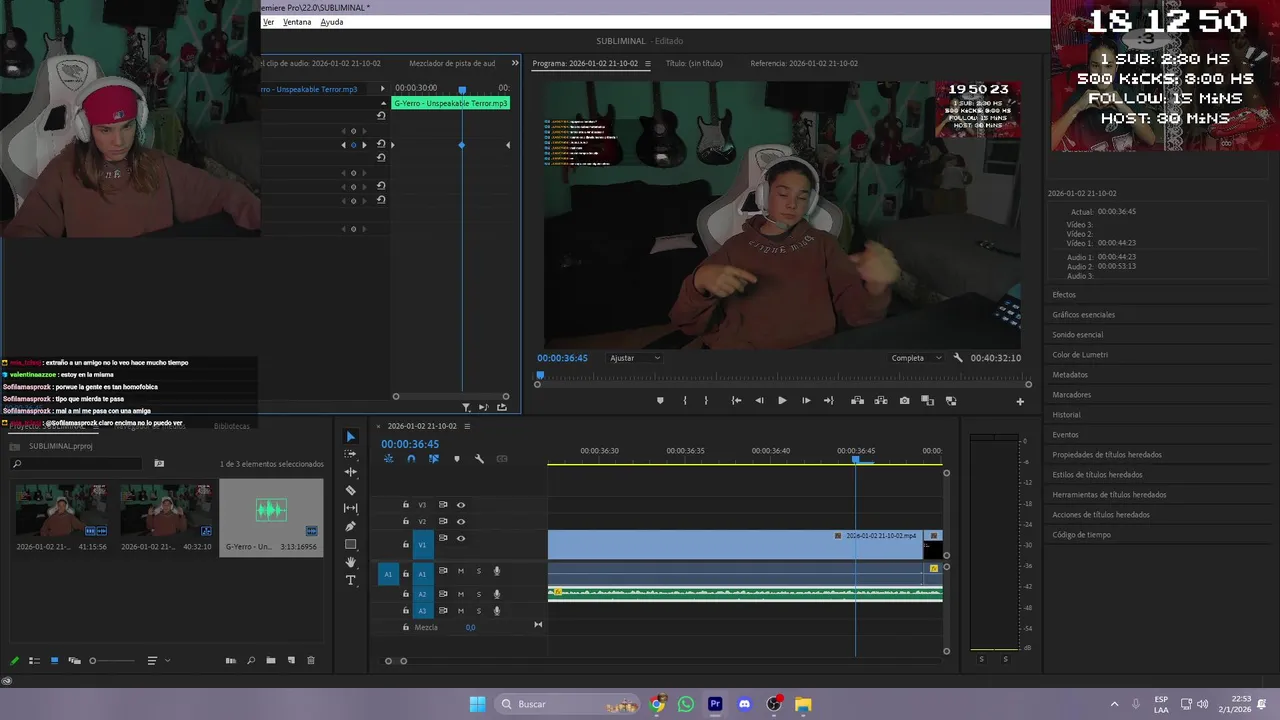
Task: Open timeline display settings wrench
Action: coord(479,459)
